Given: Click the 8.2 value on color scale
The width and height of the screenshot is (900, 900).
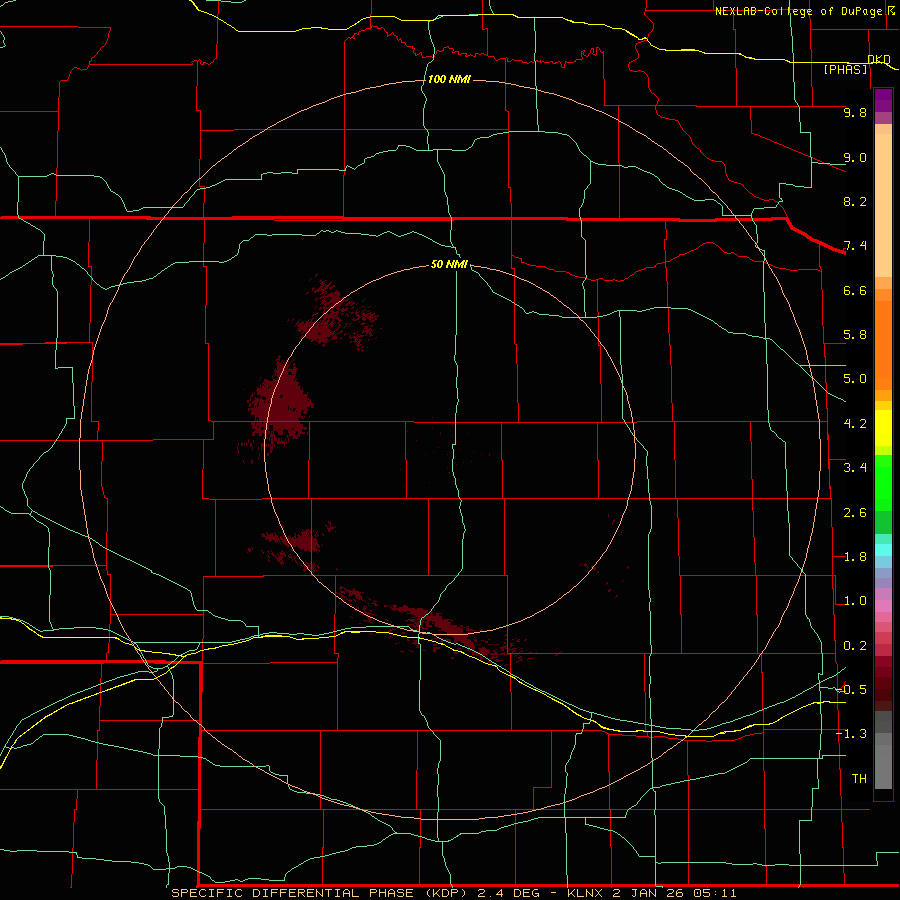Looking at the screenshot, I should pos(855,201).
